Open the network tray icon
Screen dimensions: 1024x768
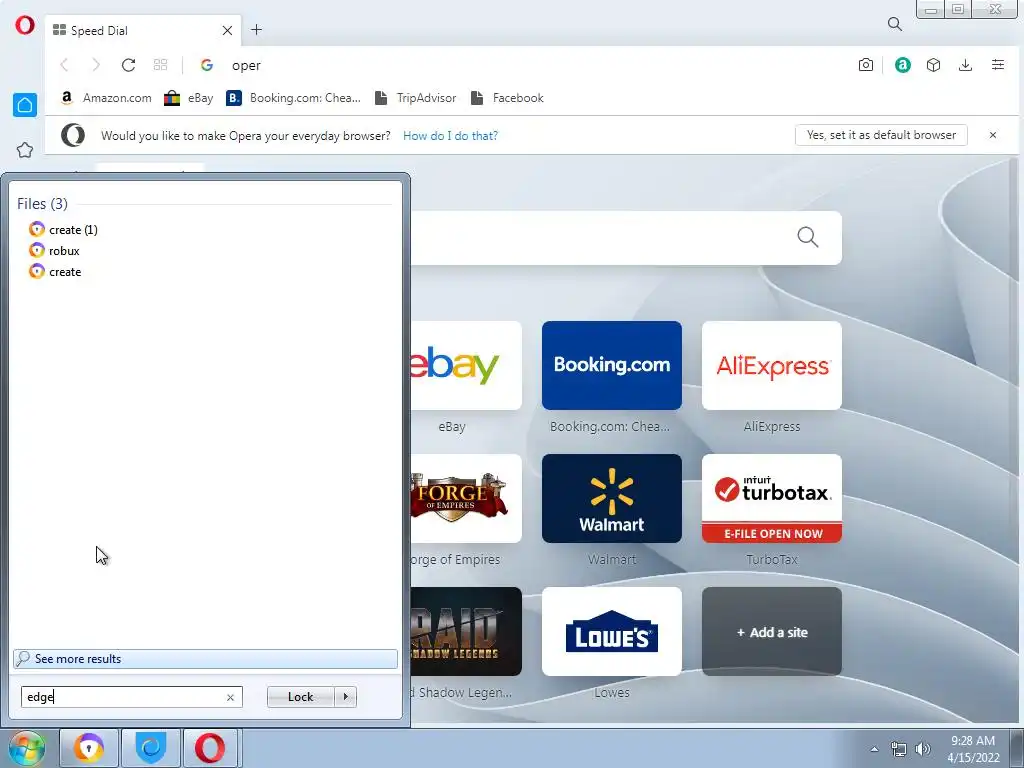[x=899, y=749]
